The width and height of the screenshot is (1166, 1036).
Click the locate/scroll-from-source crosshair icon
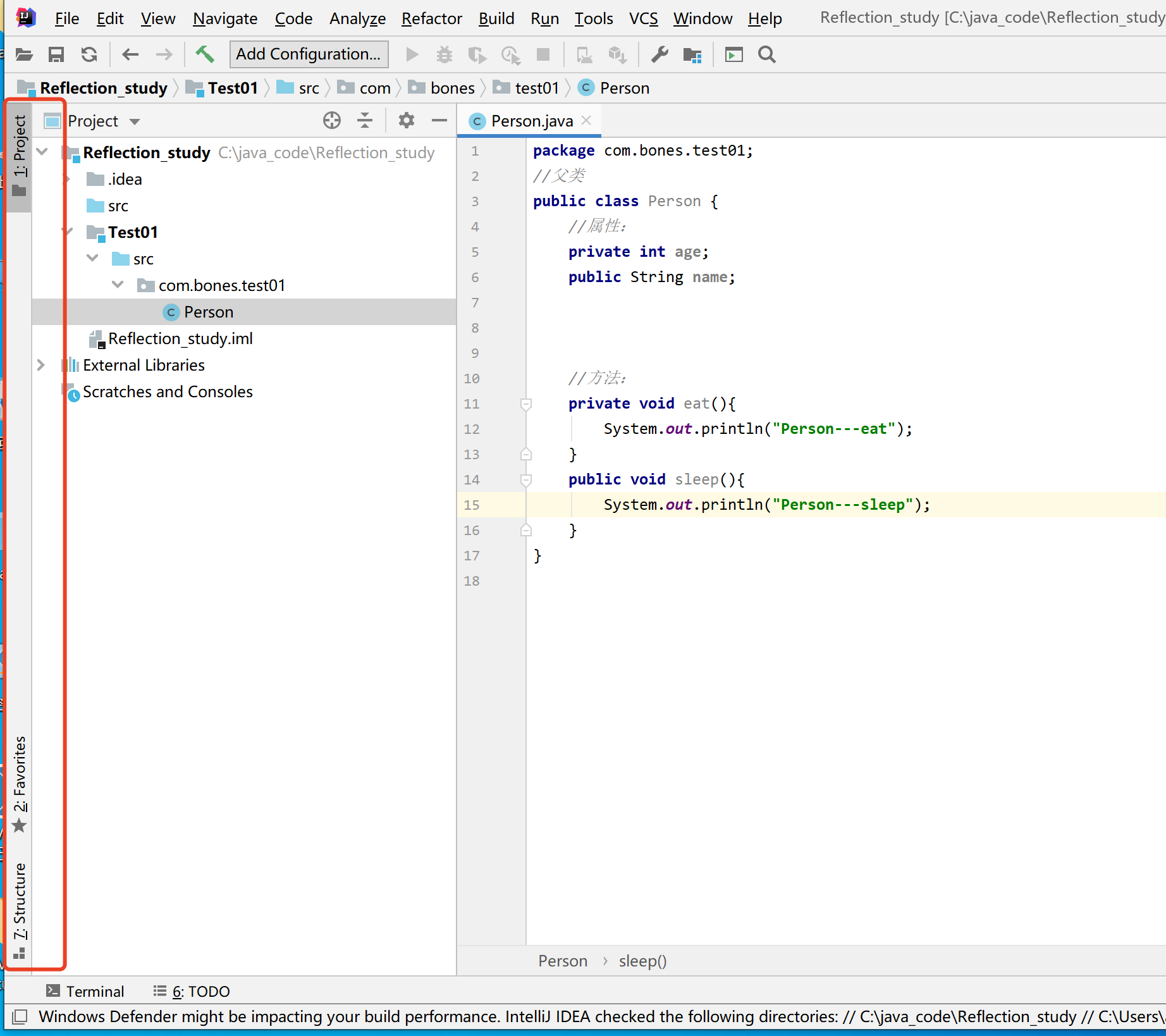(x=332, y=120)
